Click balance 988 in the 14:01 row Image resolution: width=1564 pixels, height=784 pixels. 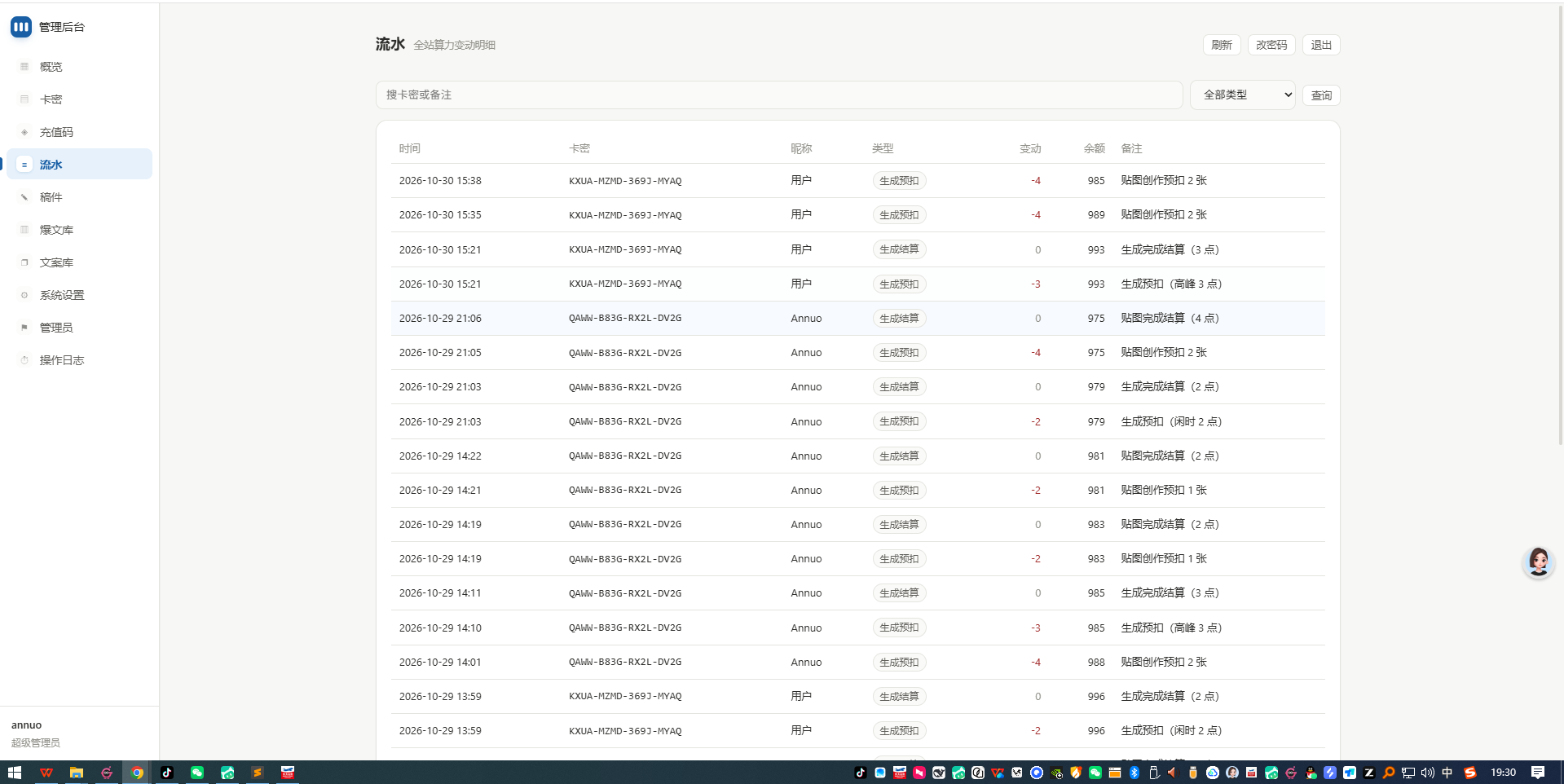pyautogui.click(x=1096, y=663)
